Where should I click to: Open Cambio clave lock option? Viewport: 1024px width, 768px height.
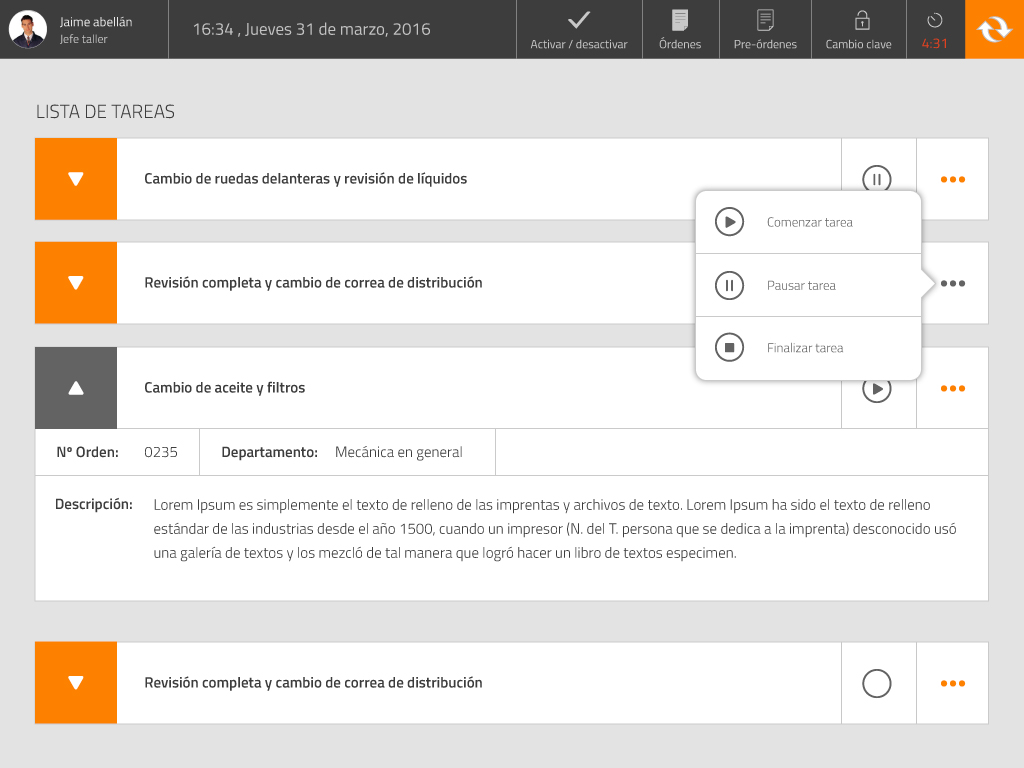pos(858,29)
